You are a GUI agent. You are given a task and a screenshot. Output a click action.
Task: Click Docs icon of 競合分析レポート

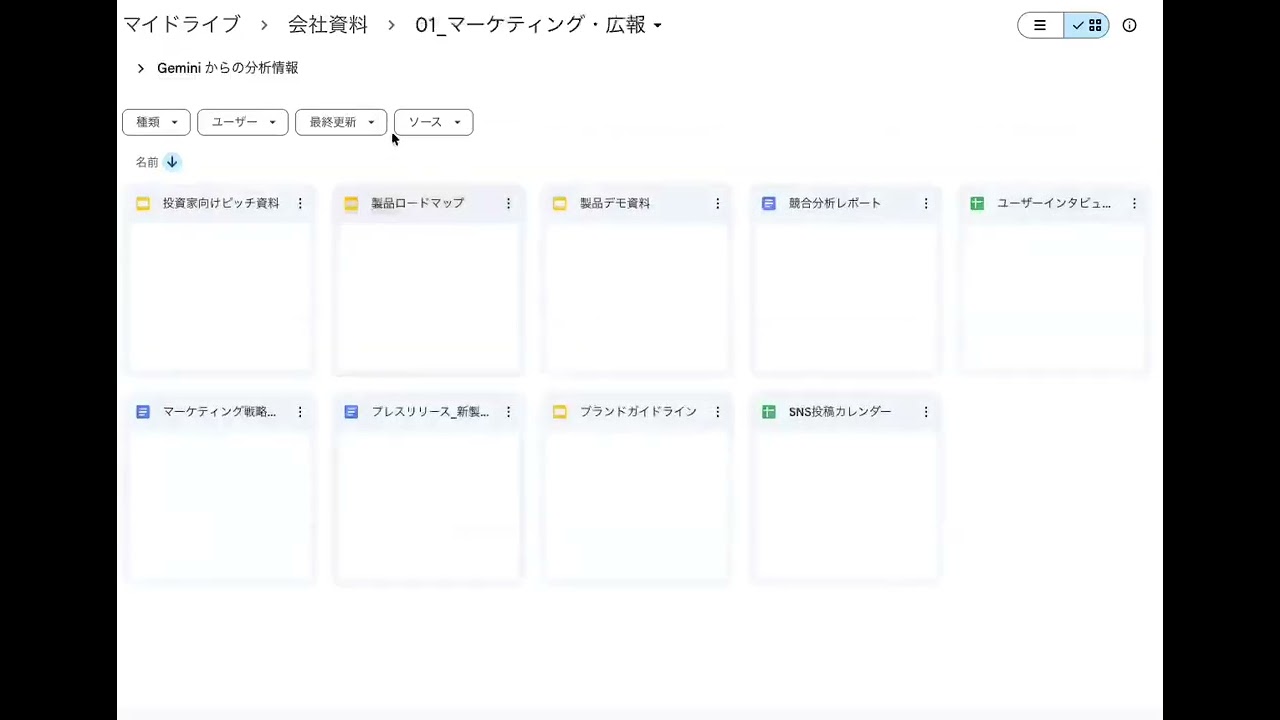[769, 203]
